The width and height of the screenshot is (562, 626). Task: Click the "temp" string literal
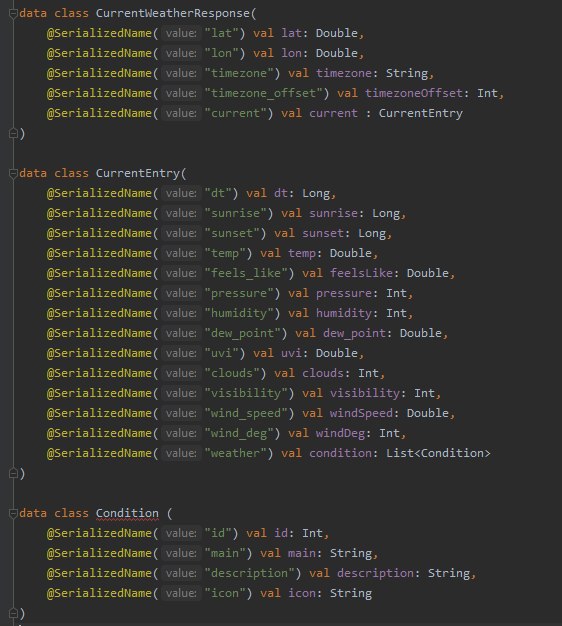point(225,253)
